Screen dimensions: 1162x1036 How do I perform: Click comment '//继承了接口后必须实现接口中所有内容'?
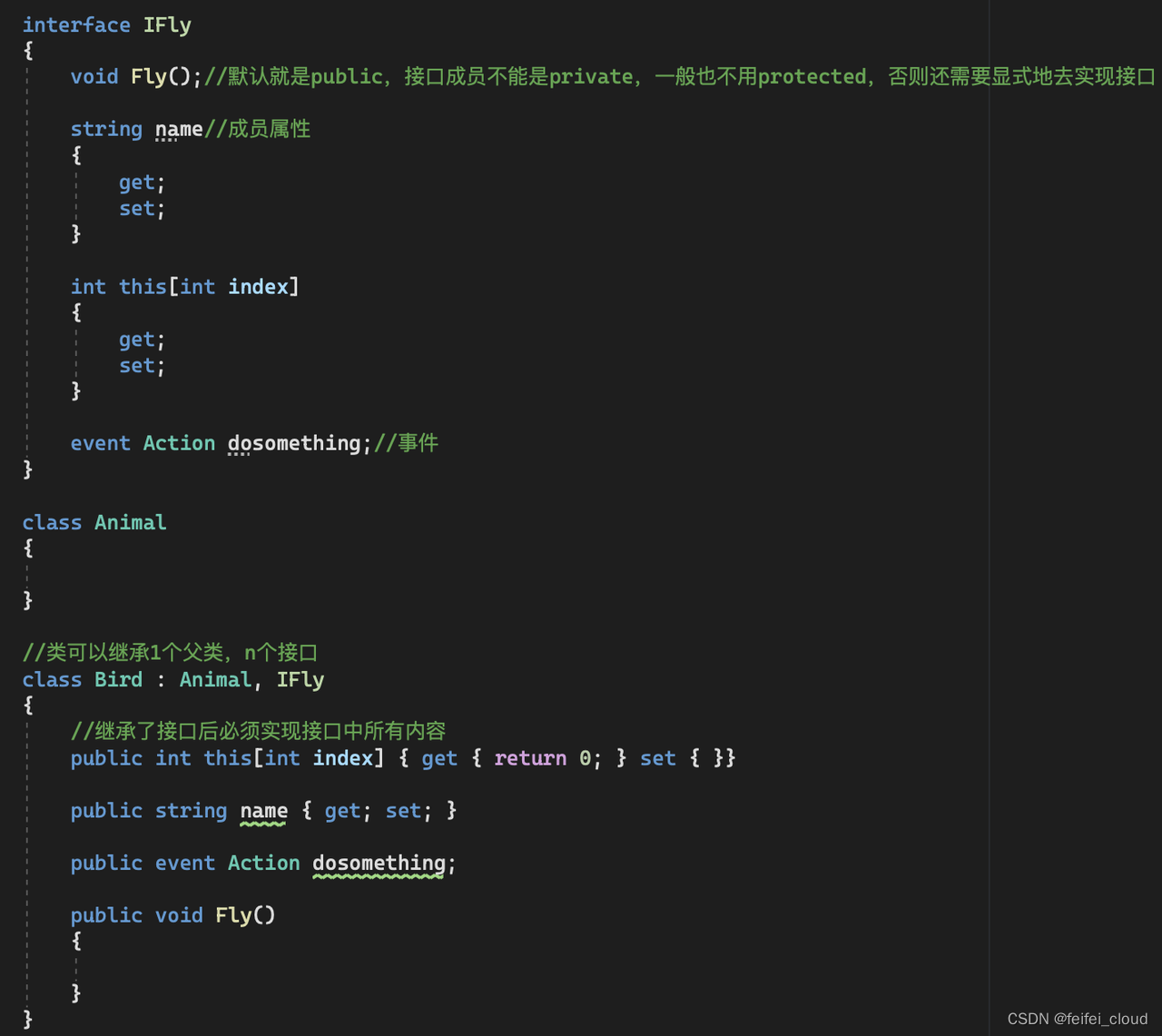click(x=259, y=732)
